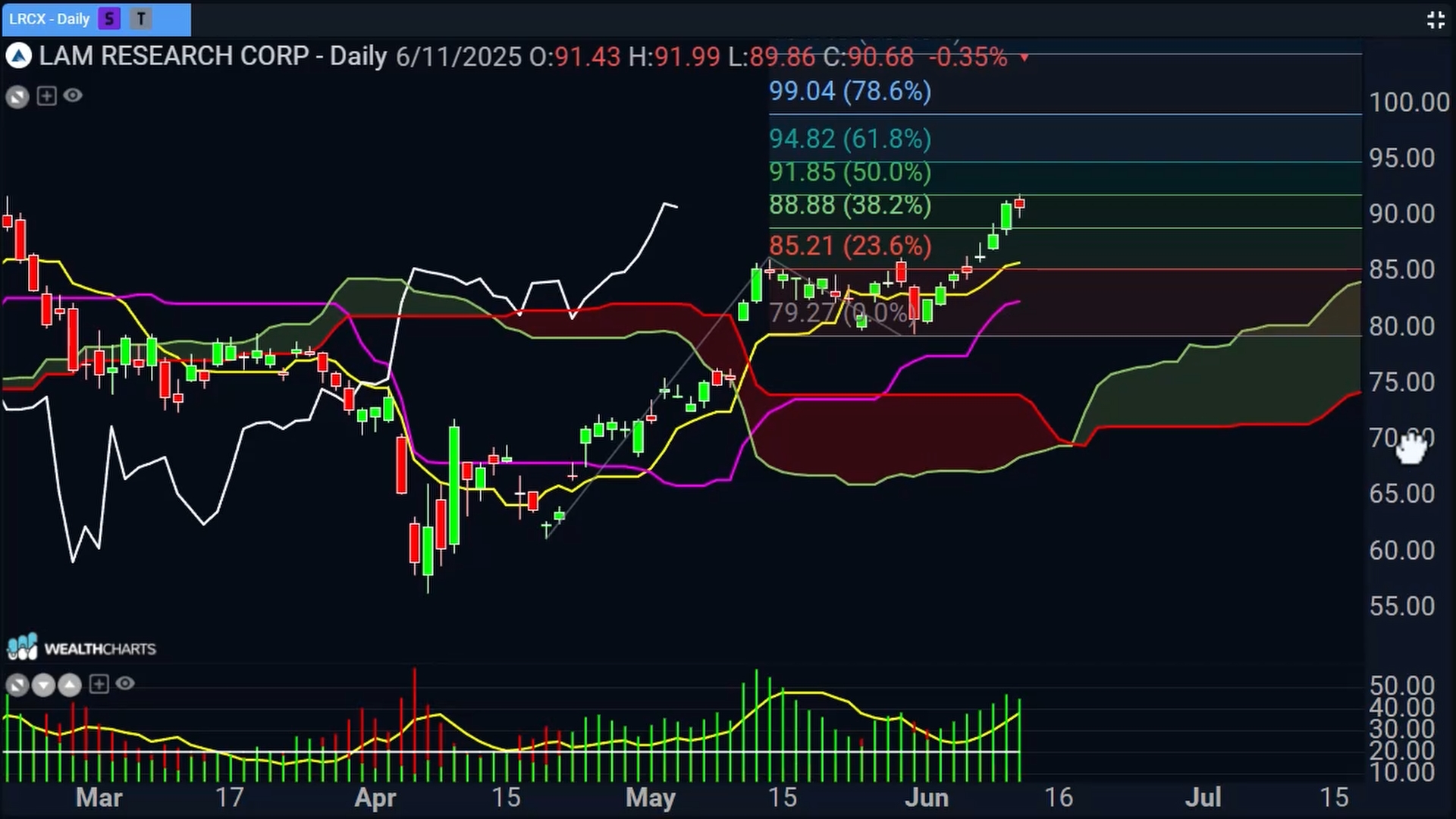Click the 85.00 price axis label
This screenshot has height=819, width=1456.
(x=1402, y=270)
